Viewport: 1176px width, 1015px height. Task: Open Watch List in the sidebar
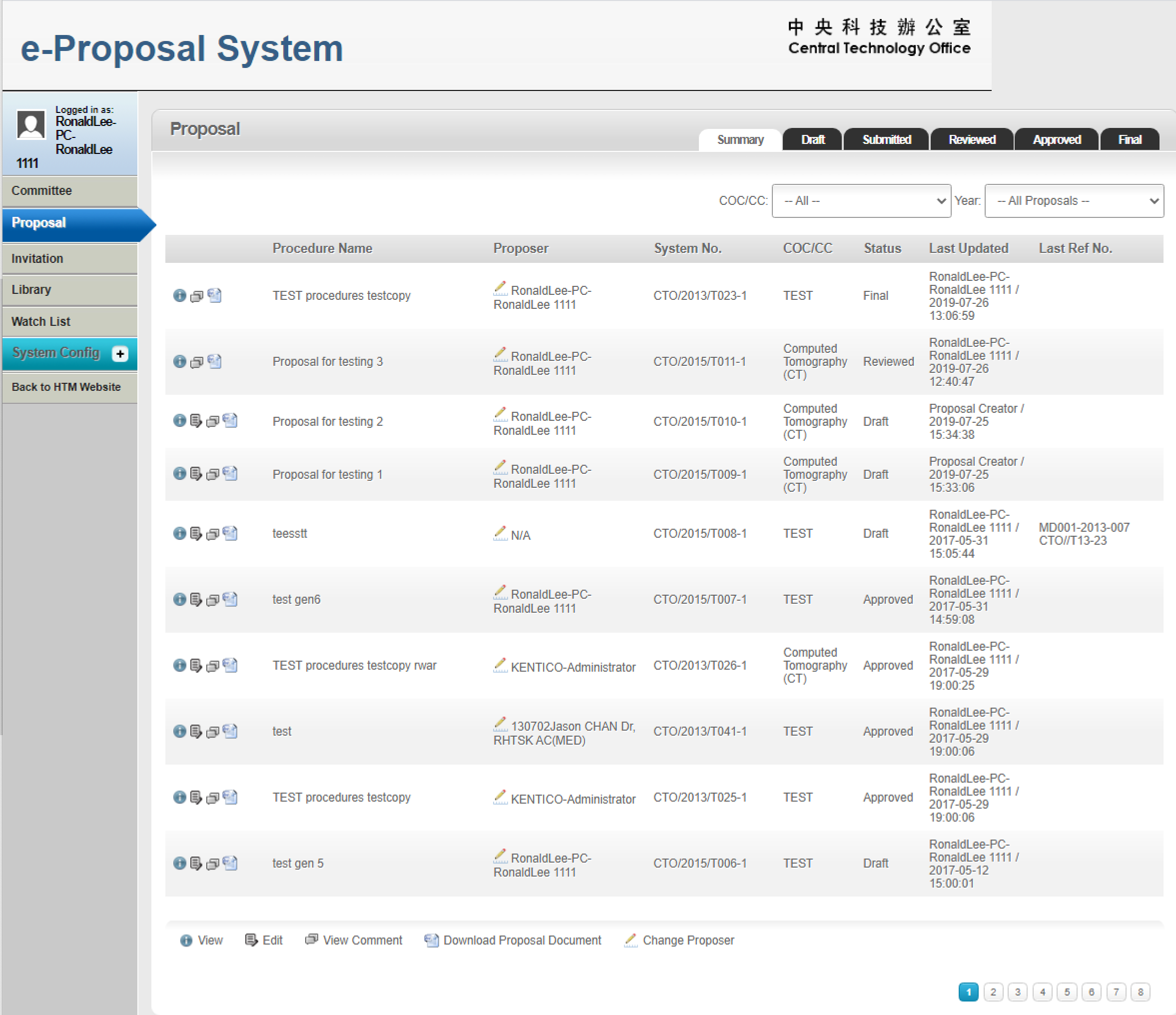(x=70, y=322)
